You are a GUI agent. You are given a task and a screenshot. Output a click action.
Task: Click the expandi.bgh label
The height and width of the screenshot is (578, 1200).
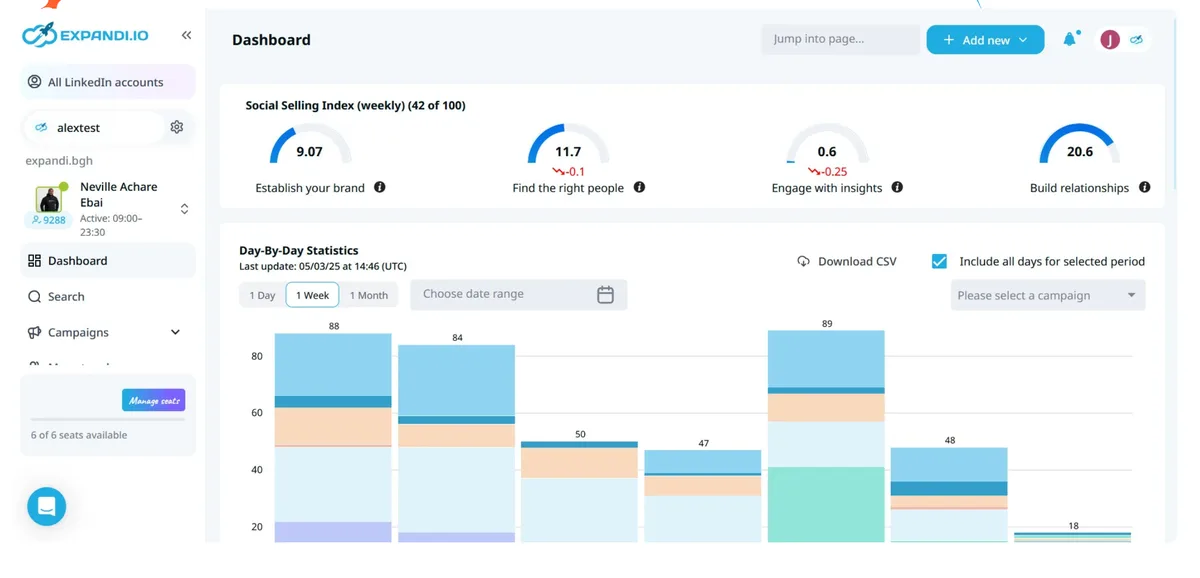[59, 160]
